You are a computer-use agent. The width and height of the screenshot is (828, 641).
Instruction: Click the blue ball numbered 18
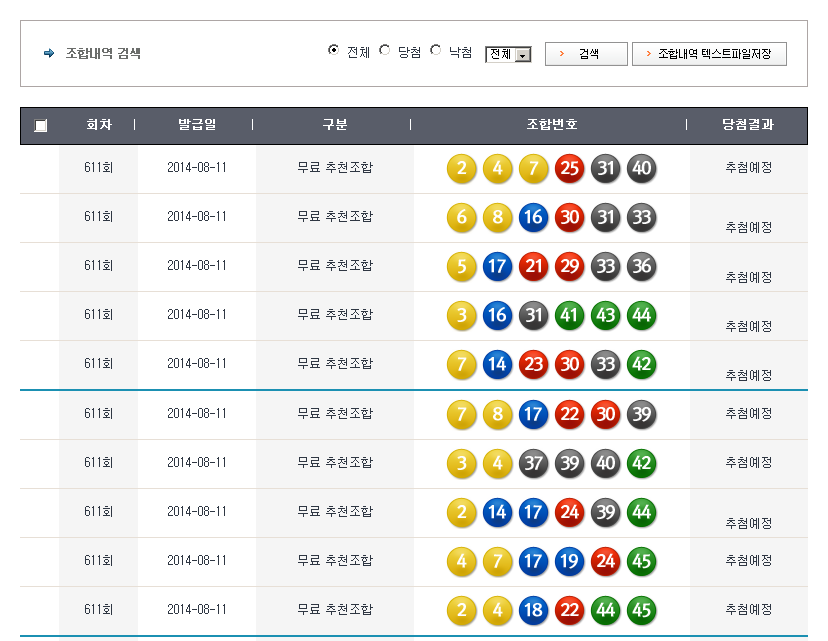coord(533,609)
